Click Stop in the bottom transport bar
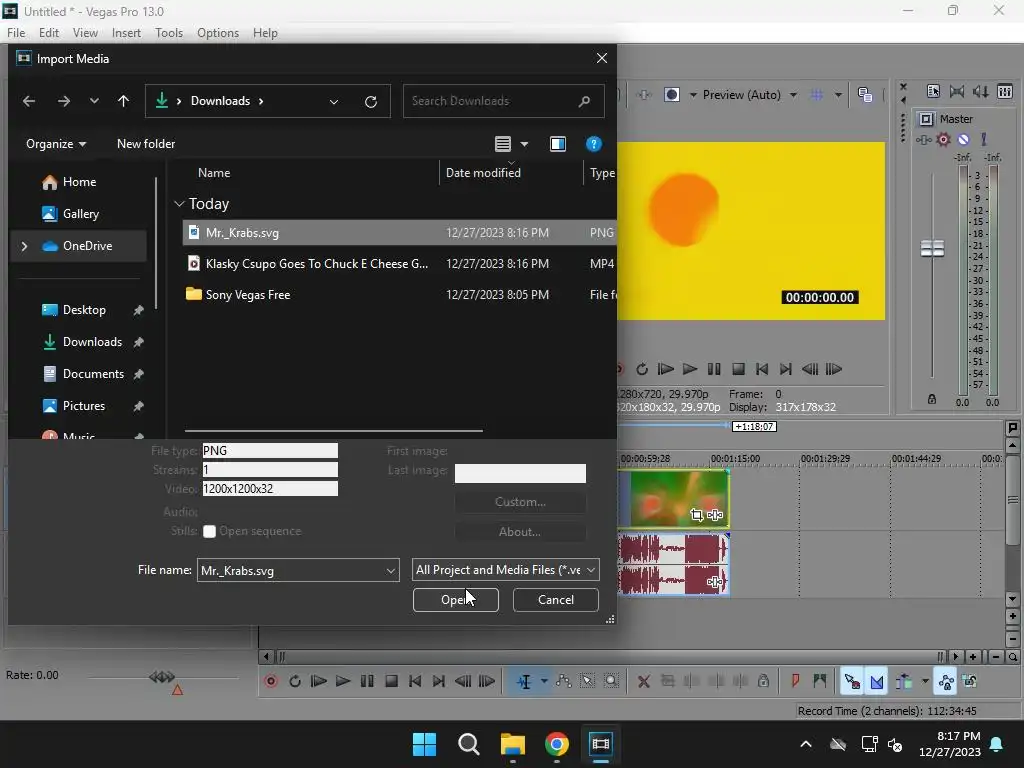 pos(391,681)
